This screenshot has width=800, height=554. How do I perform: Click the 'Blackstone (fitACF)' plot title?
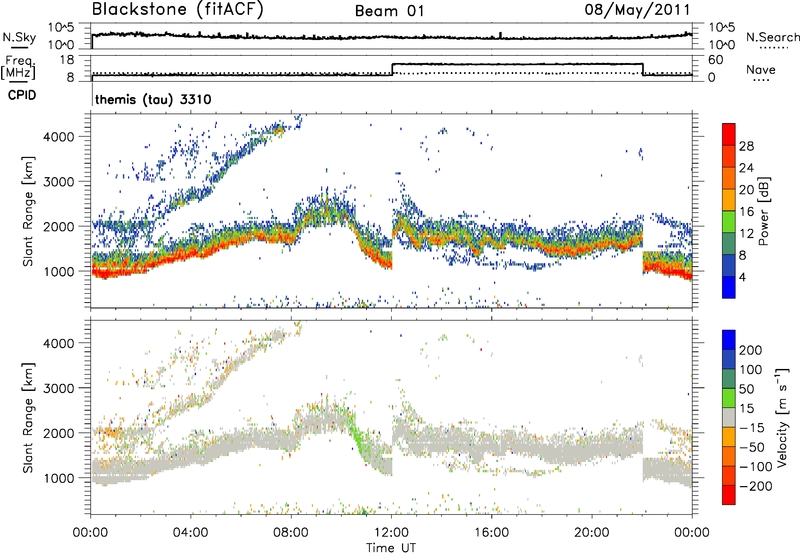click(178, 9)
